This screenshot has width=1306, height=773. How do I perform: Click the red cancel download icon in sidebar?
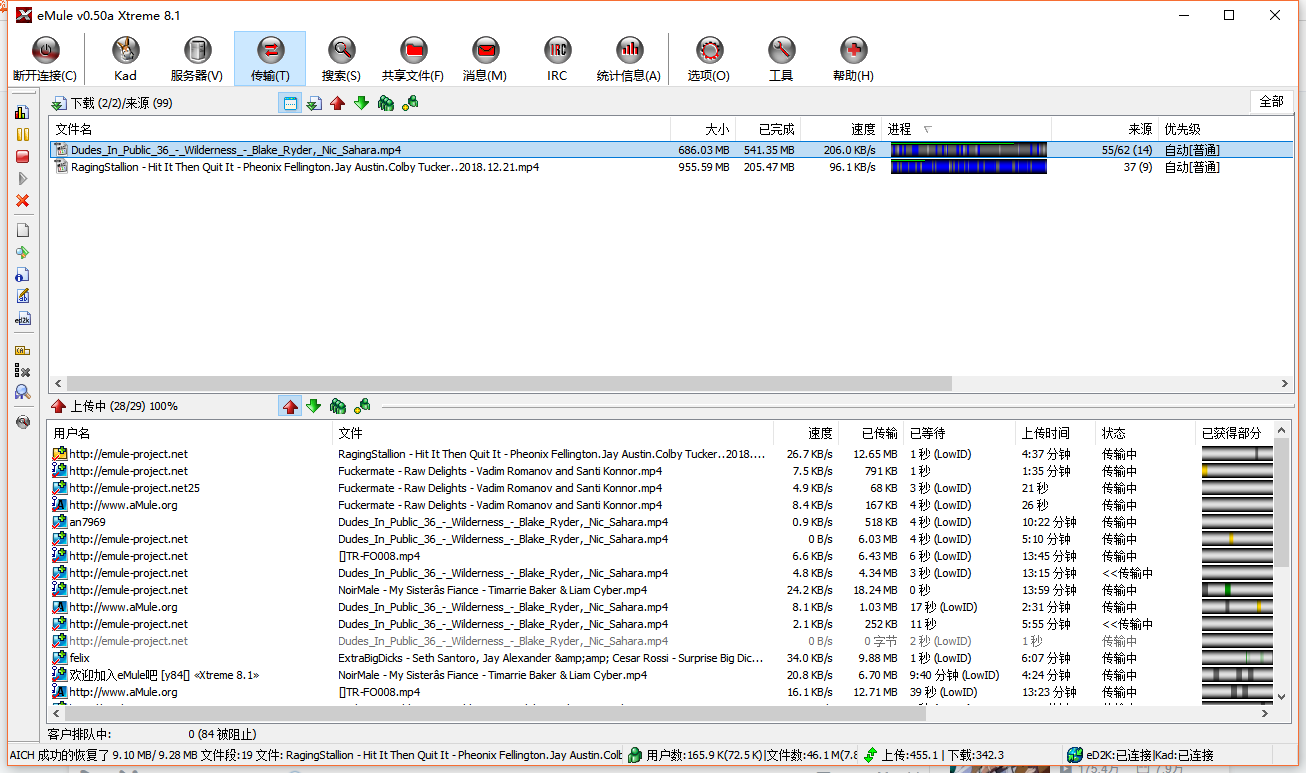pyautogui.click(x=22, y=201)
